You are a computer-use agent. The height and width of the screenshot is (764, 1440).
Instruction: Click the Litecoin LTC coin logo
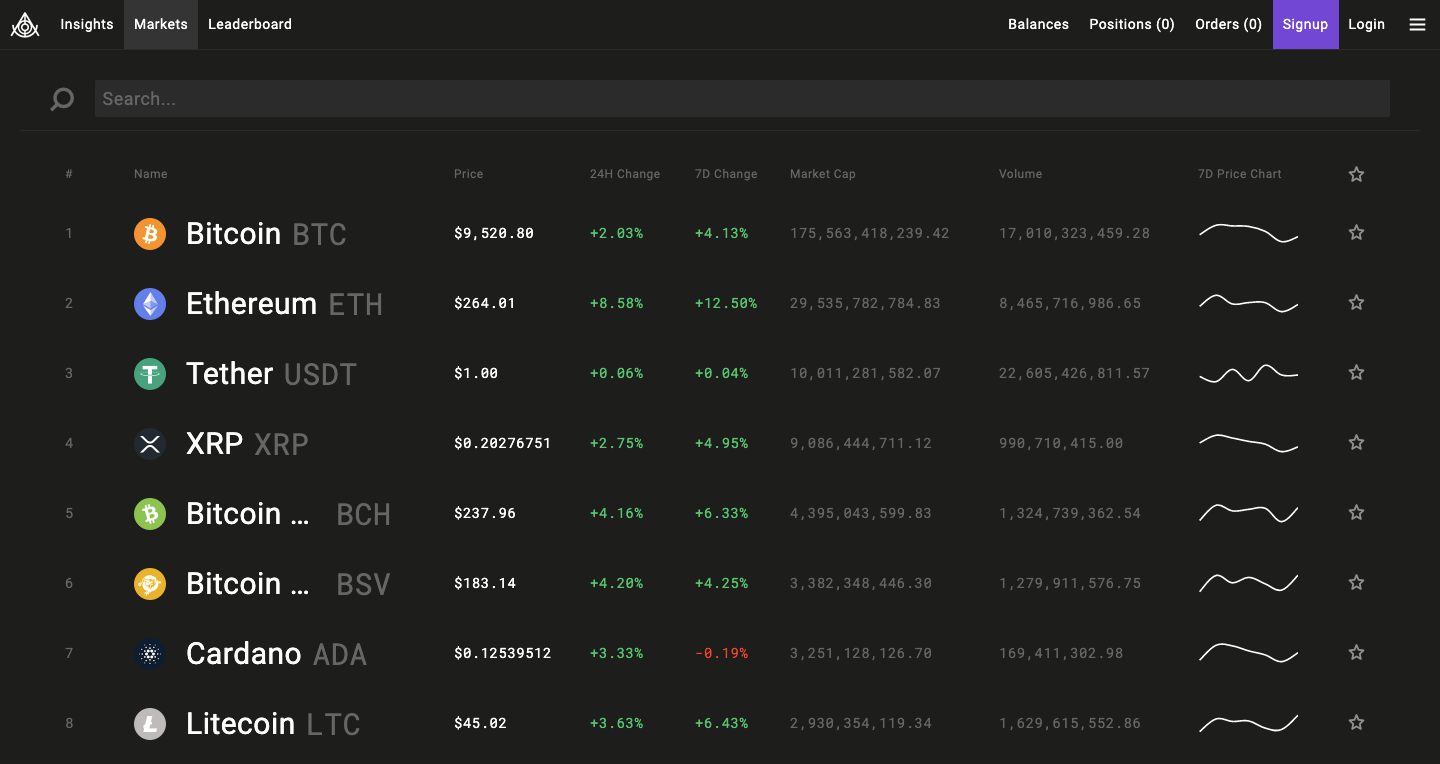[x=150, y=724]
